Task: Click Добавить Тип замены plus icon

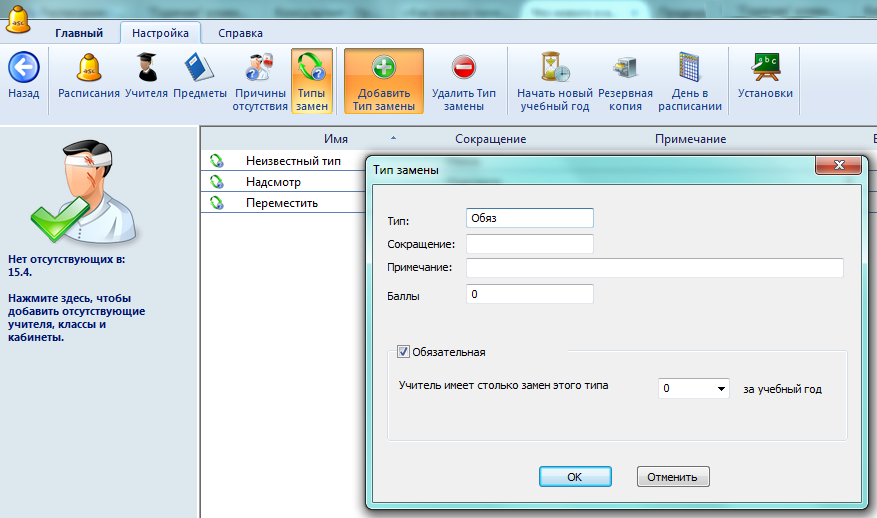Action: click(384, 68)
